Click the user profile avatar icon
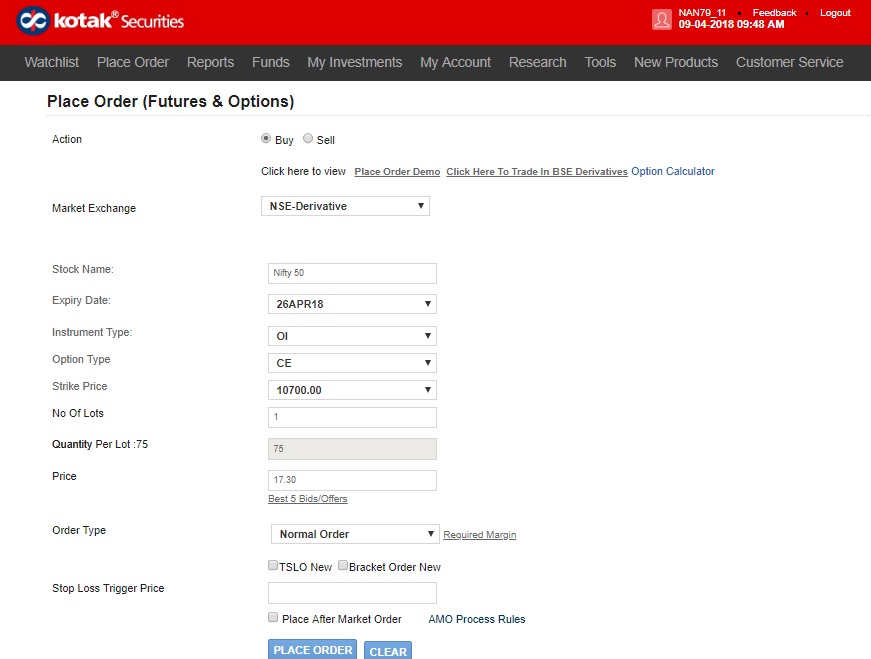The image size is (871, 659). pyautogui.click(x=662, y=19)
